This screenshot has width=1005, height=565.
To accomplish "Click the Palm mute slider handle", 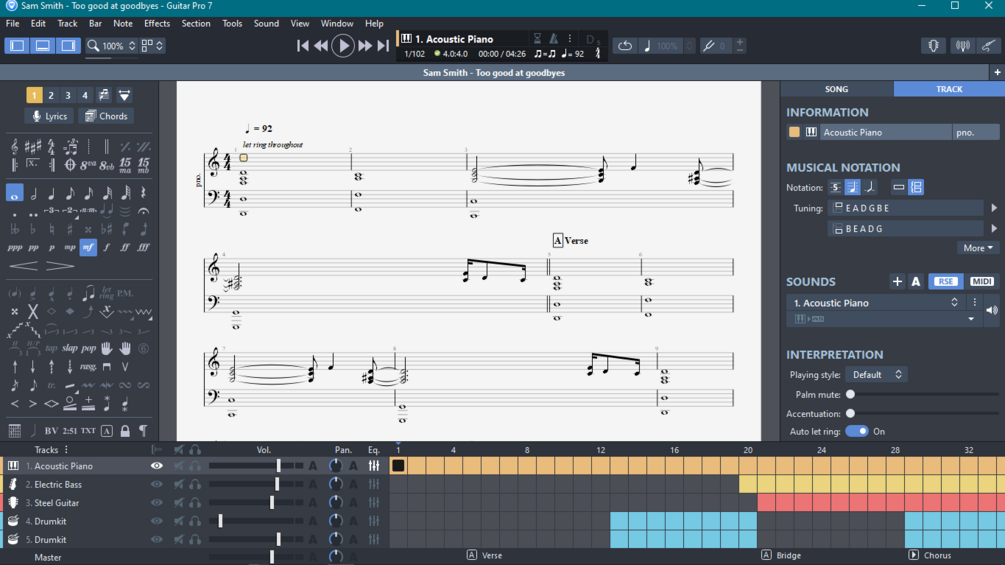I will (851, 395).
